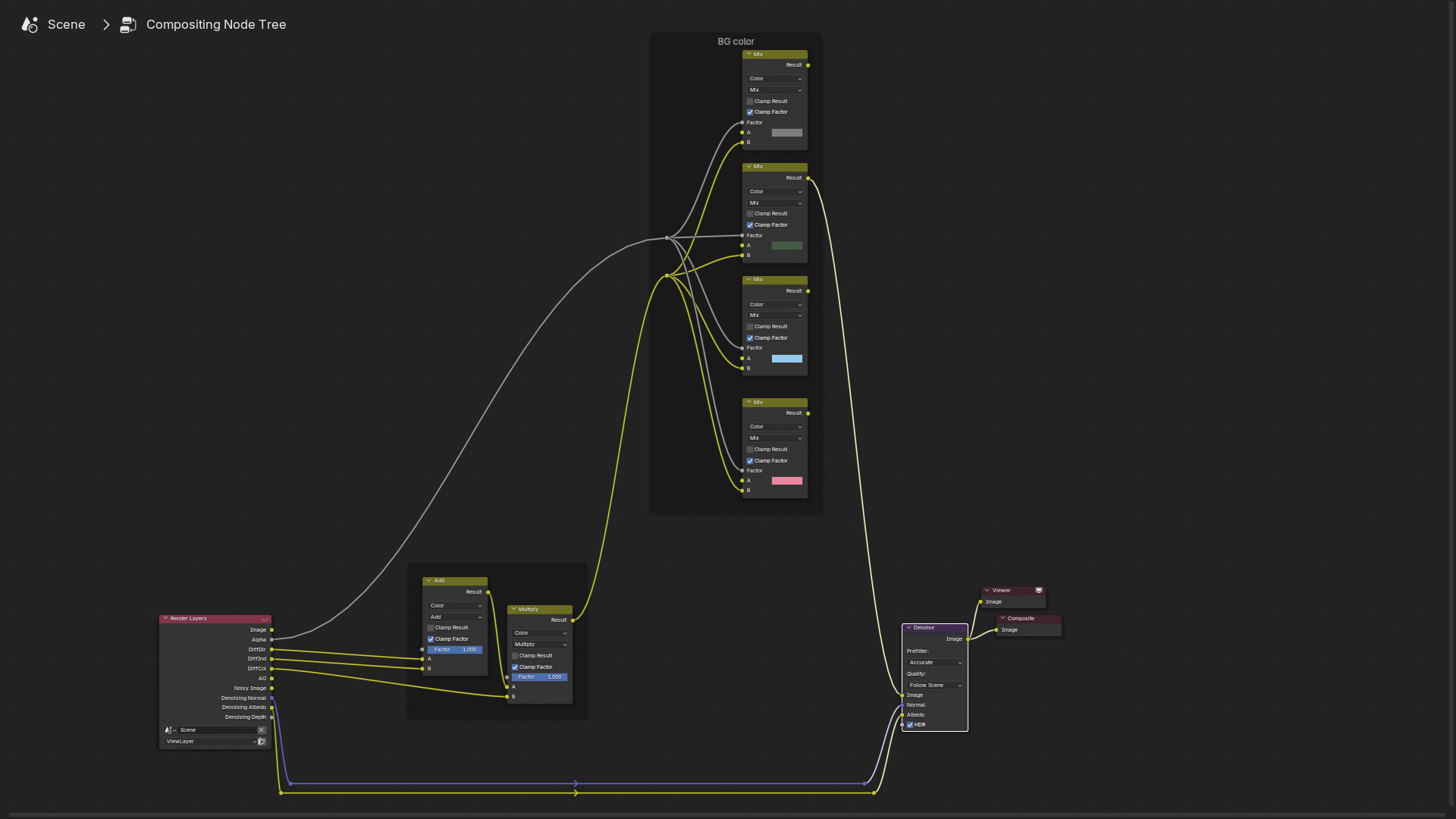This screenshot has height=819, width=1456.
Task: Select Scene in the breadcrumb path
Action: 67,24
